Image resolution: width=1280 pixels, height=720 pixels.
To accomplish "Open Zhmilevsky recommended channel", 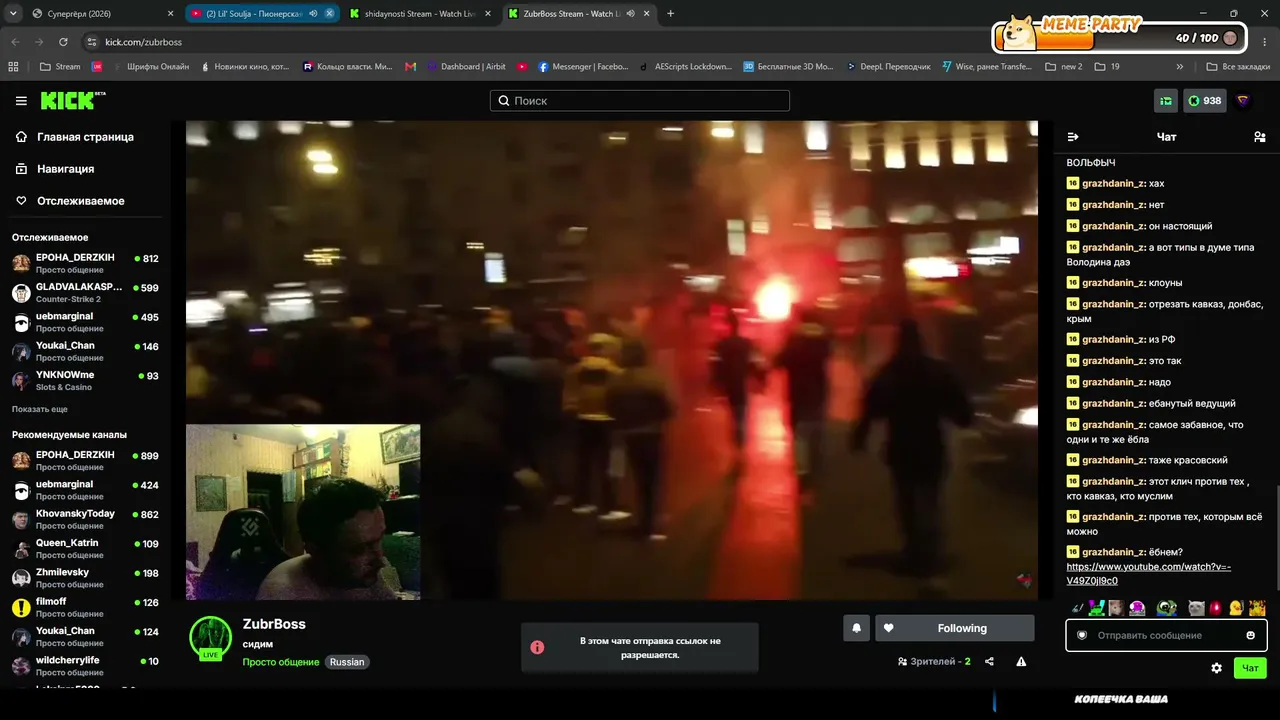I will coord(84,578).
